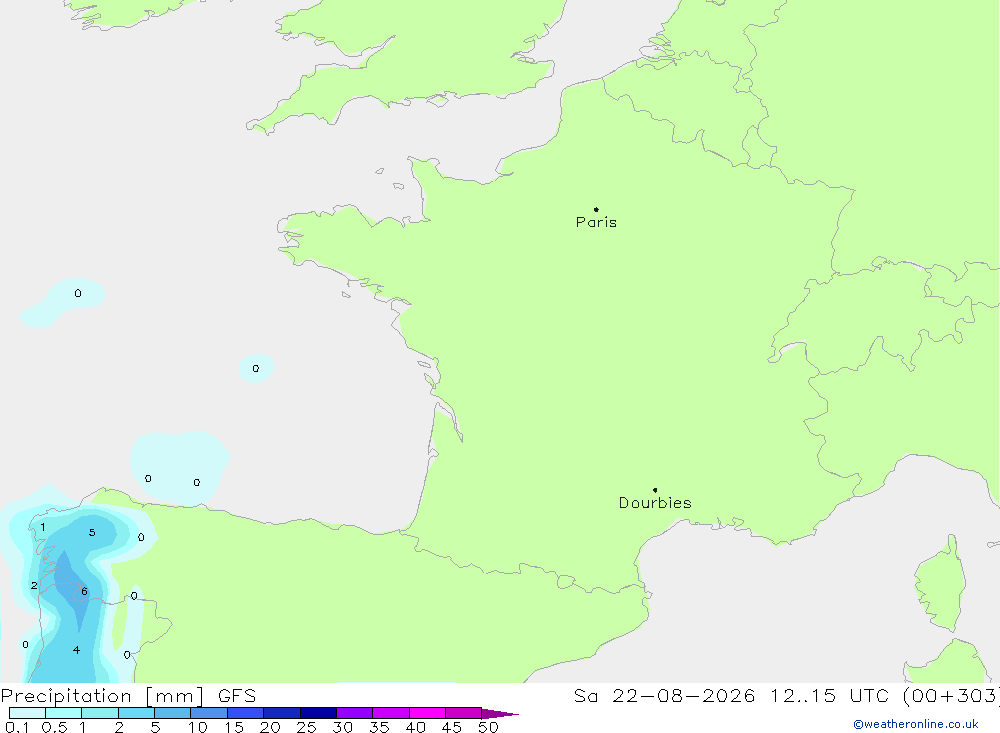Pick the 15–20 mm legend swatch

click(x=246, y=713)
